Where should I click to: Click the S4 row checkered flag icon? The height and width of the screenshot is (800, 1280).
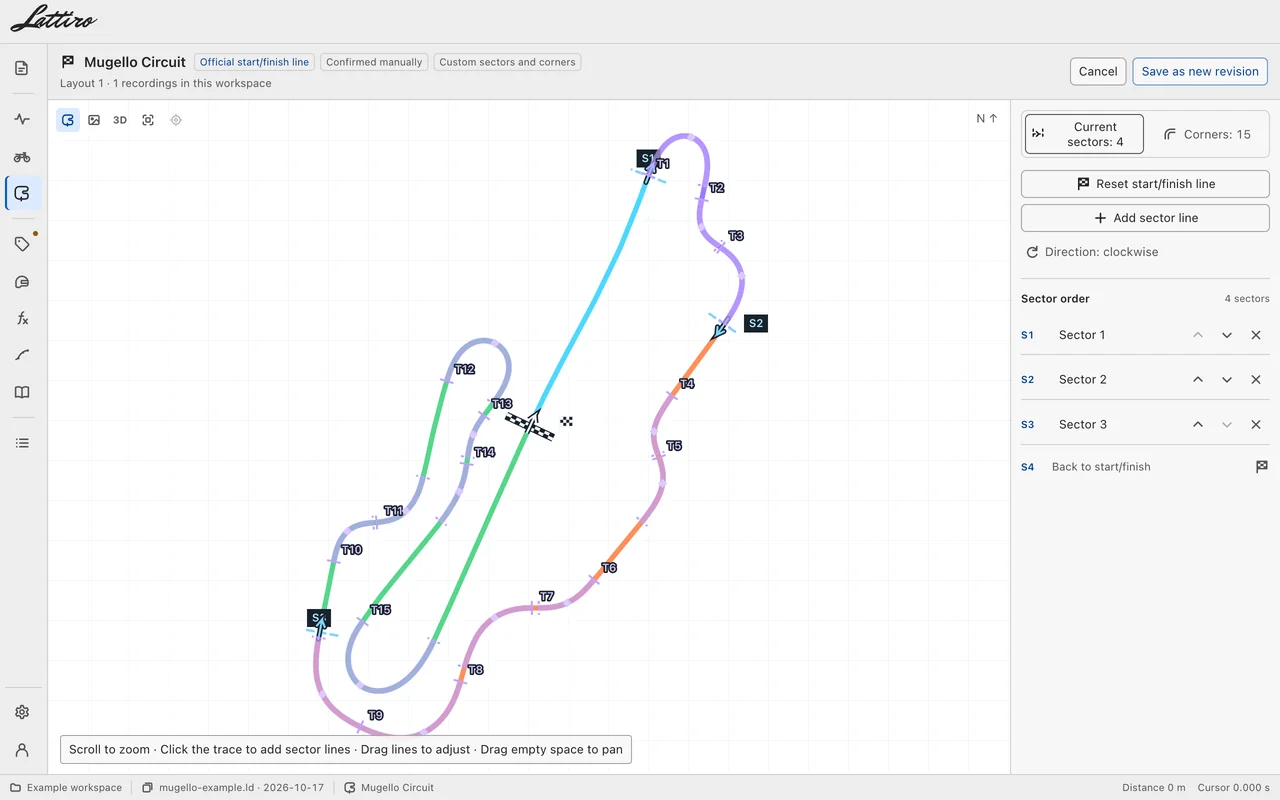[x=1262, y=467]
